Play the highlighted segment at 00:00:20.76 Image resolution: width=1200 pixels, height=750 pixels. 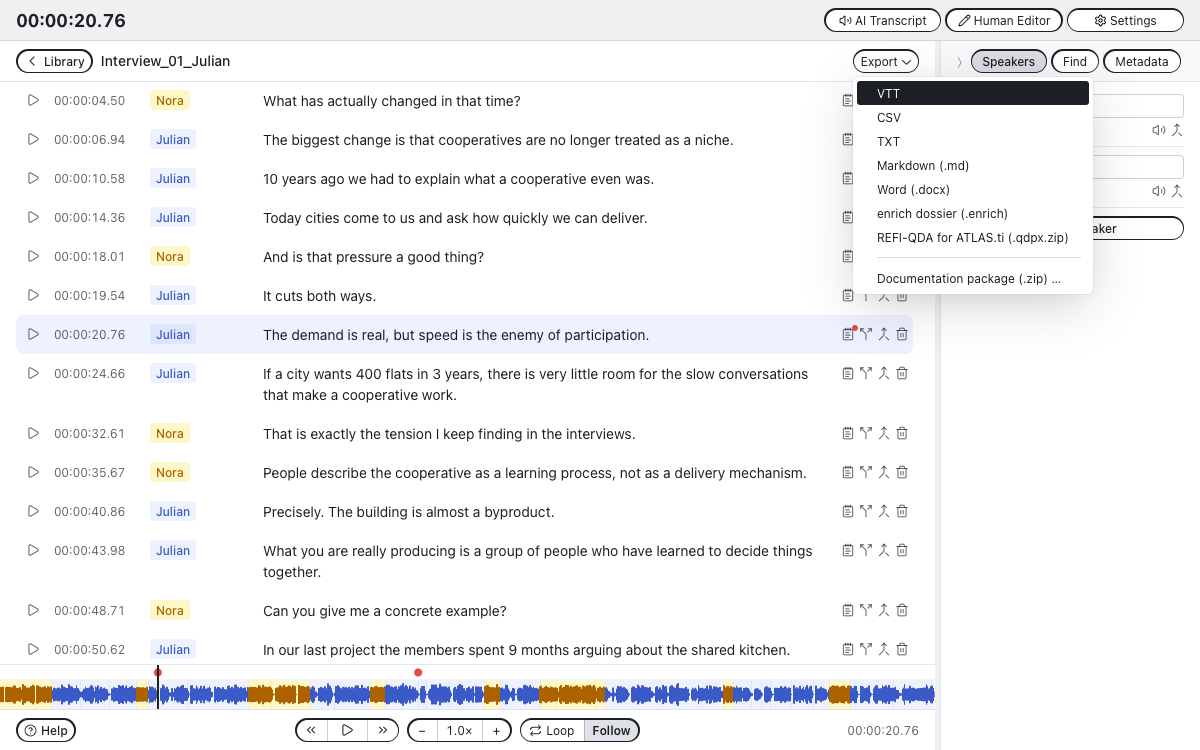(x=33, y=334)
